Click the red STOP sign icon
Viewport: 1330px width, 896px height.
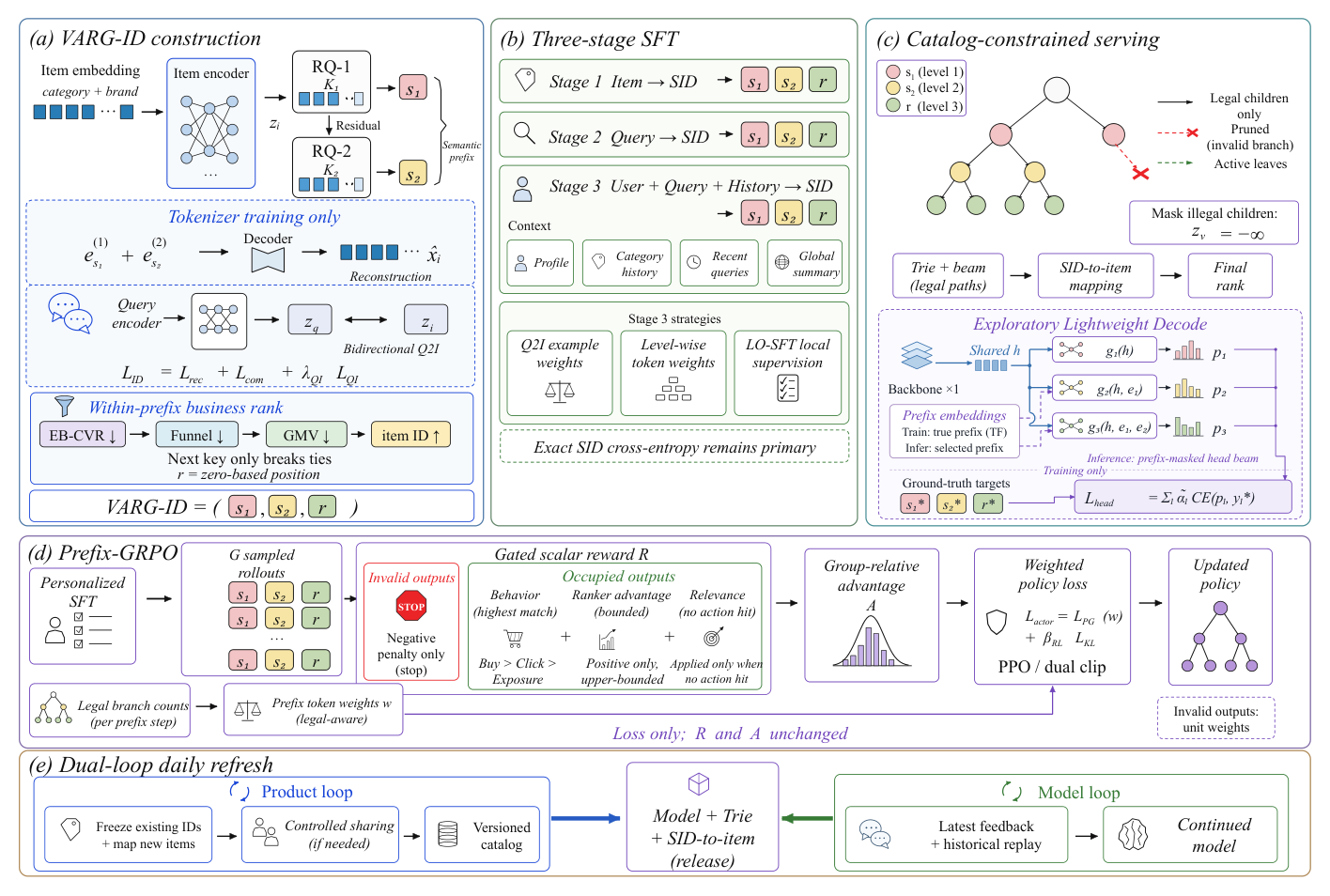point(411,607)
